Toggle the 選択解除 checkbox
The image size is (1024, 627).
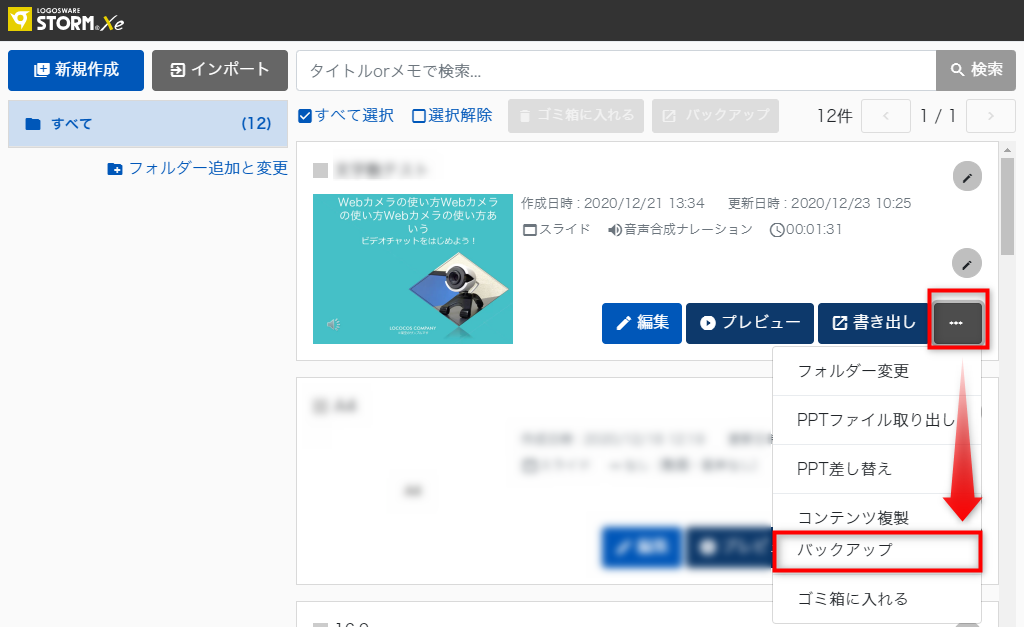[x=419, y=116]
